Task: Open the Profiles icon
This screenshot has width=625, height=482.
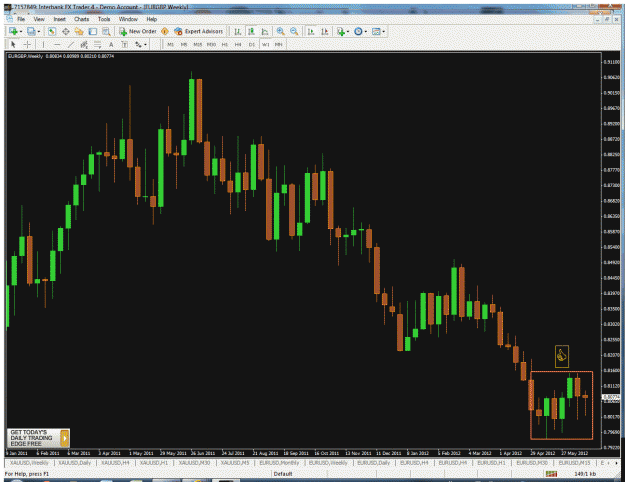Action: (31, 31)
